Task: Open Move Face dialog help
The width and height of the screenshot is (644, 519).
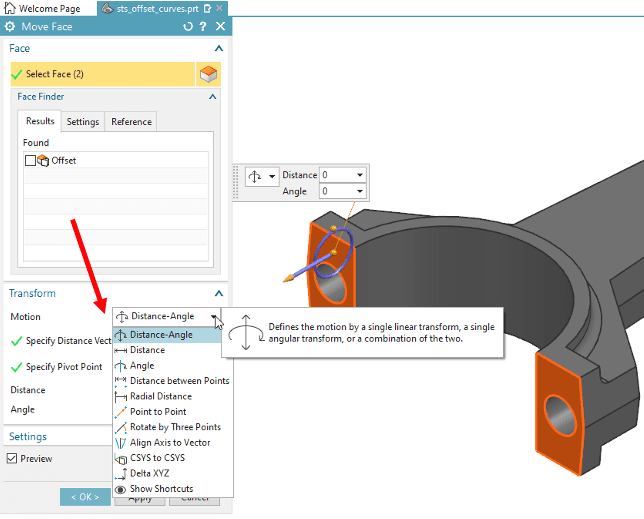Action: [203, 27]
